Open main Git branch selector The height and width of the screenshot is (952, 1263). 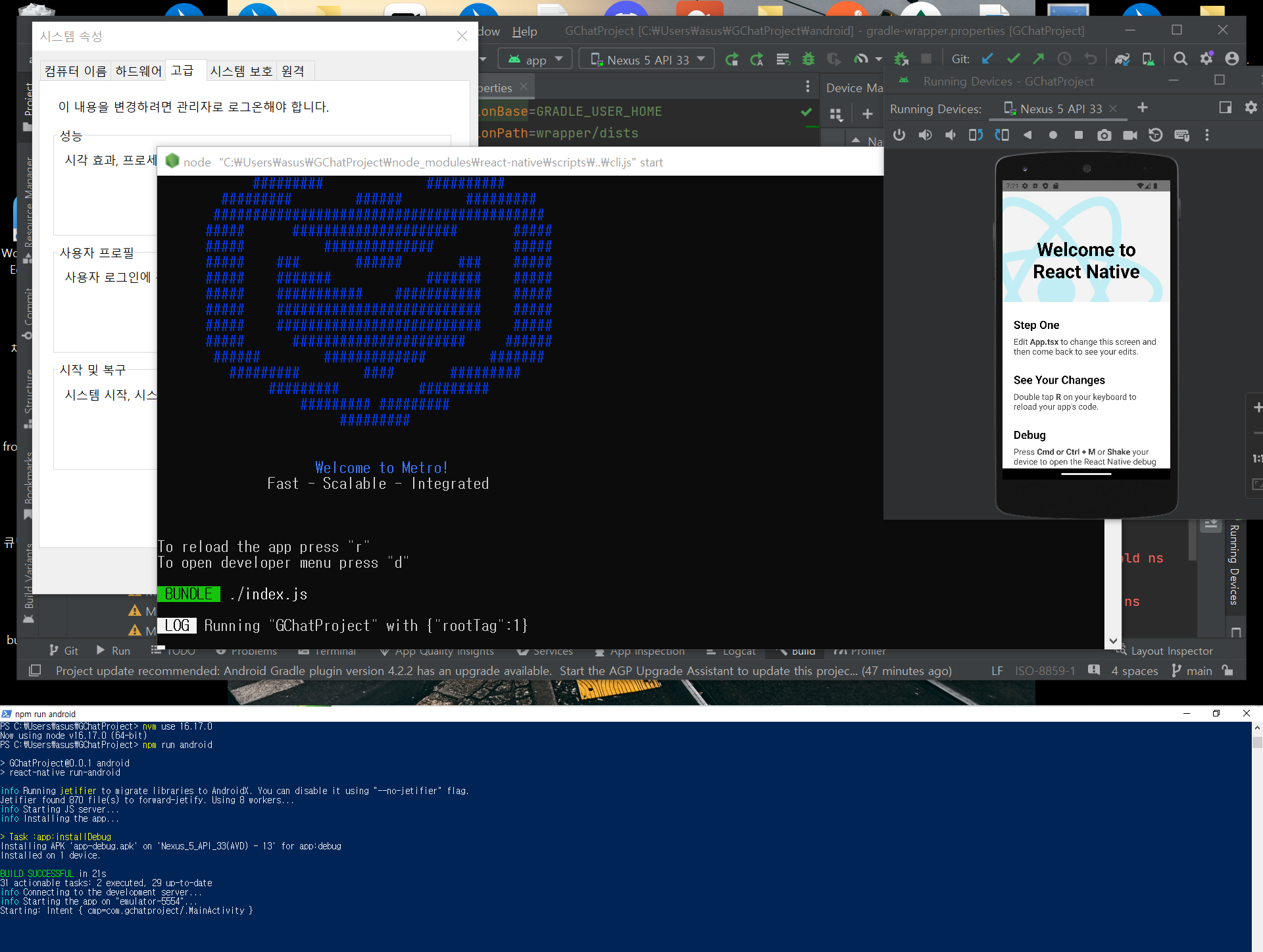point(1192,671)
